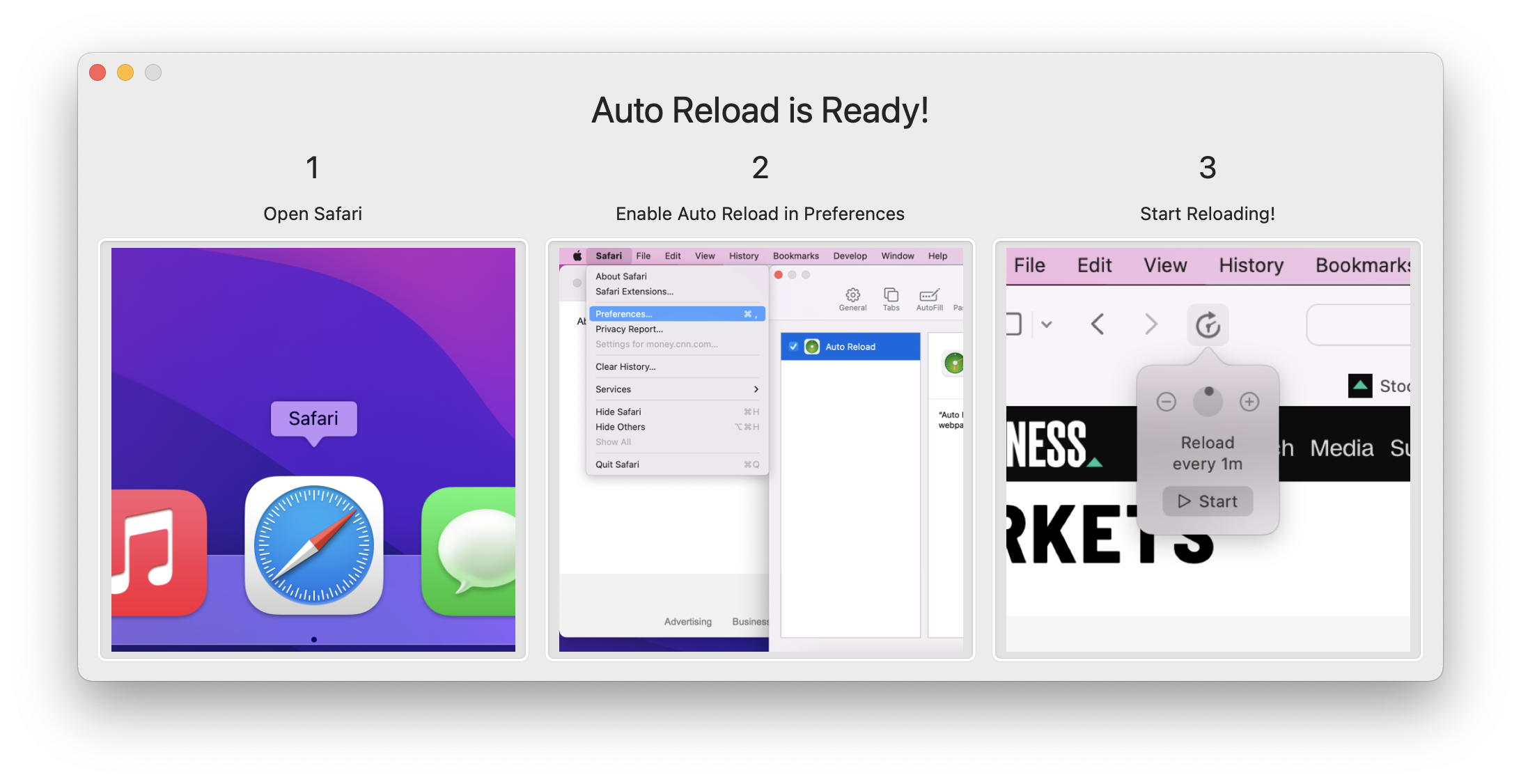Viewport: 1521px width, 784px height.
Task: Click the back navigation arrow in Safari
Action: (x=1098, y=324)
